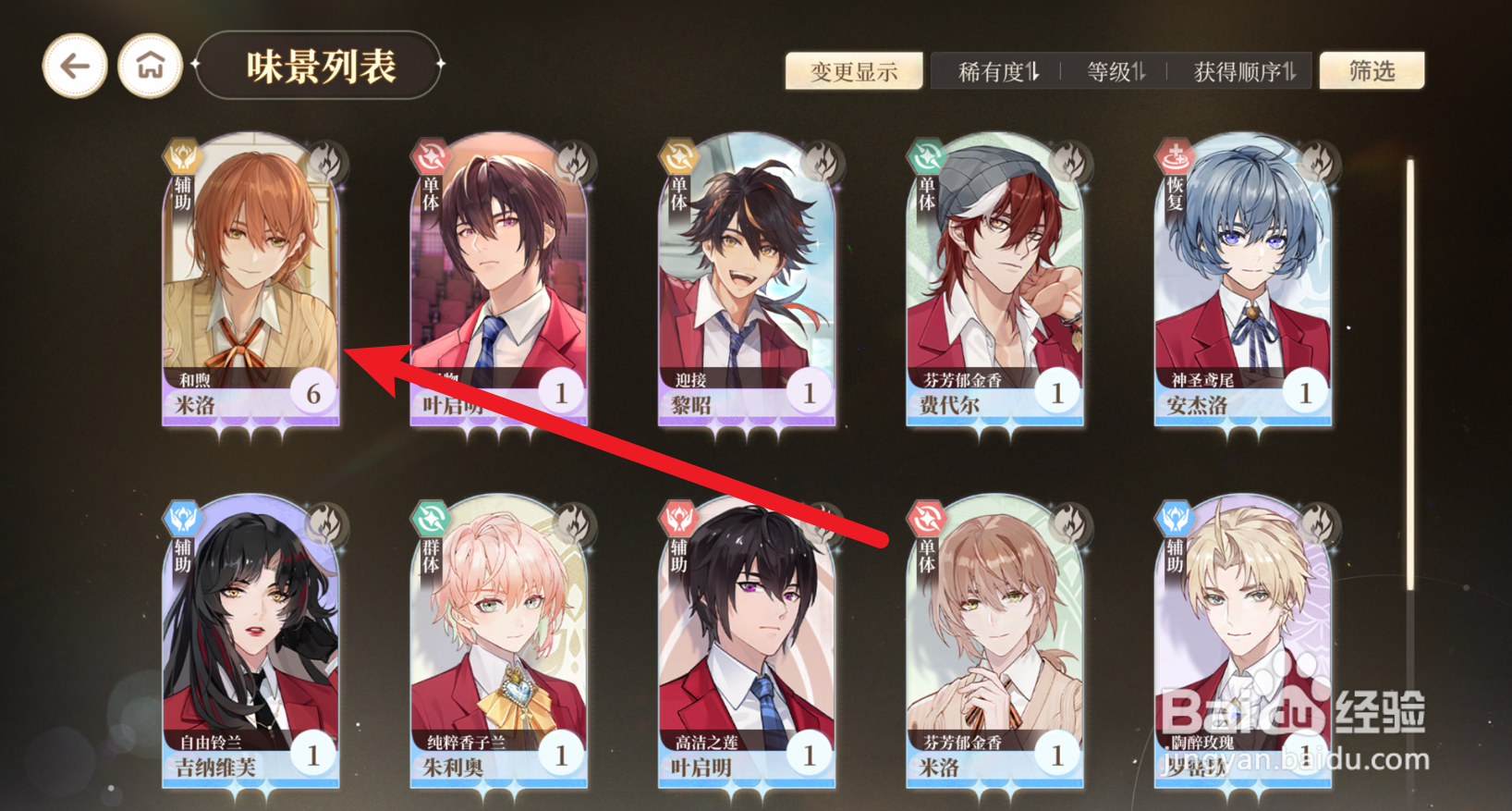Open the 朱利奥 纯粹香子兰 card

(x=499, y=643)
